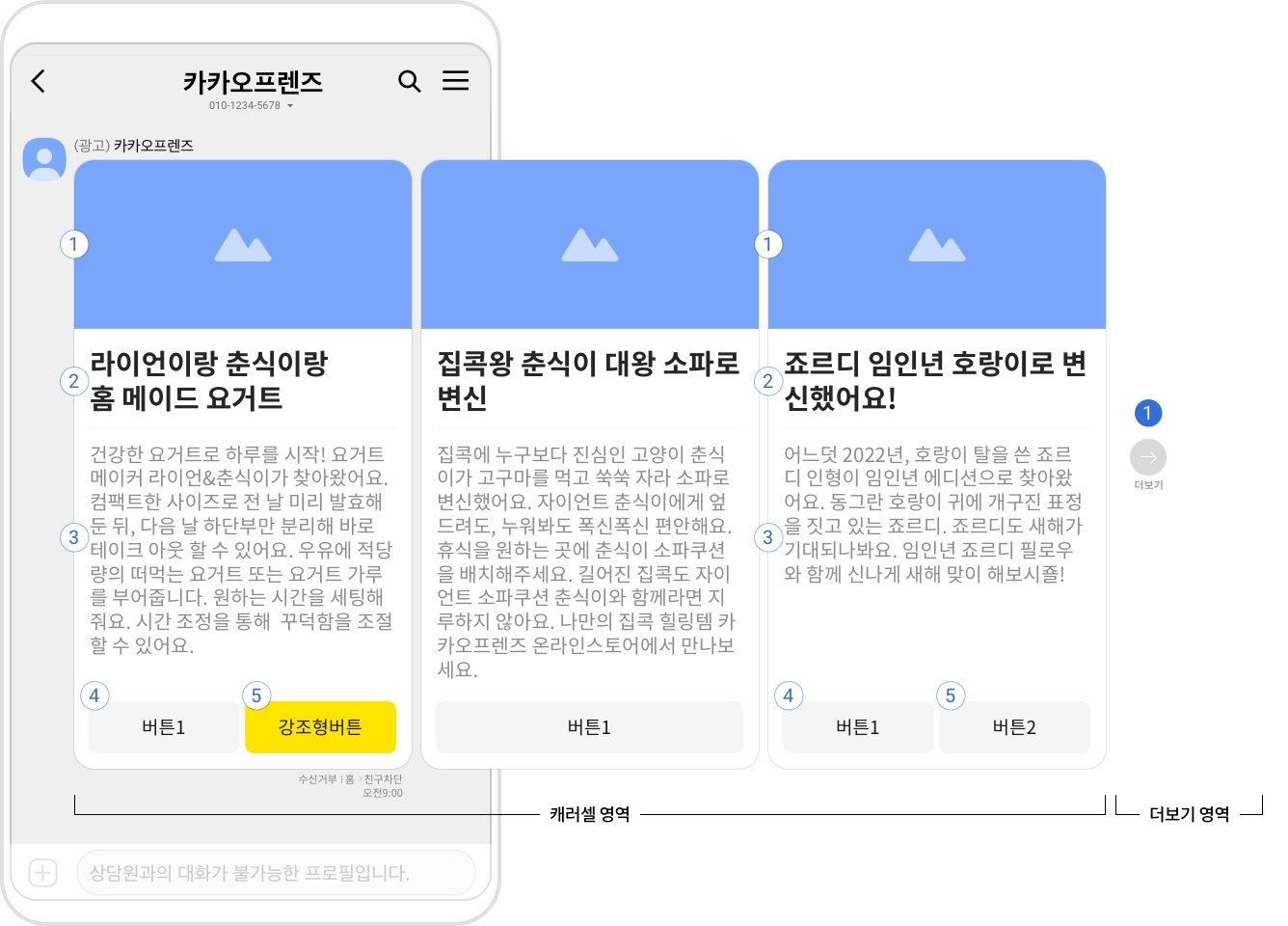Tap the back arrow icon
The width and height of the screenshot is (1288, 926).
tap(39, 81)
